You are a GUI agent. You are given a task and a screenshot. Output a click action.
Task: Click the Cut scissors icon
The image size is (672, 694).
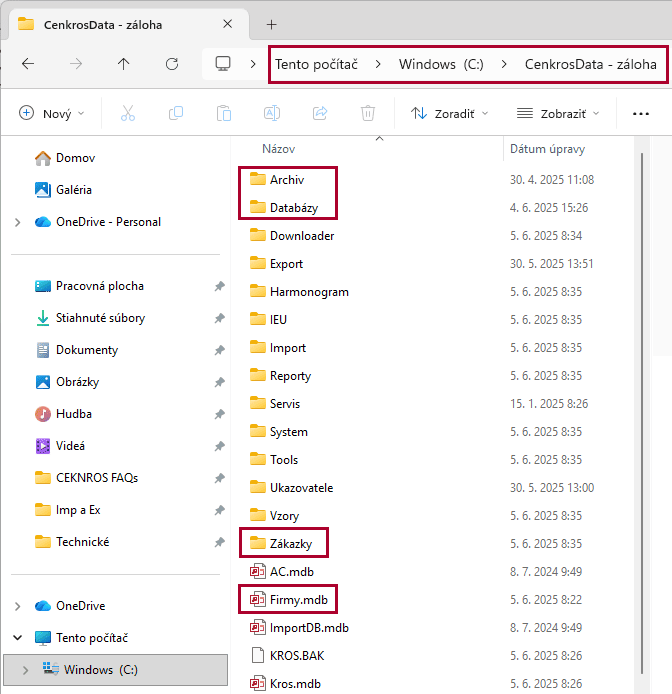click(x=127, y=113)
